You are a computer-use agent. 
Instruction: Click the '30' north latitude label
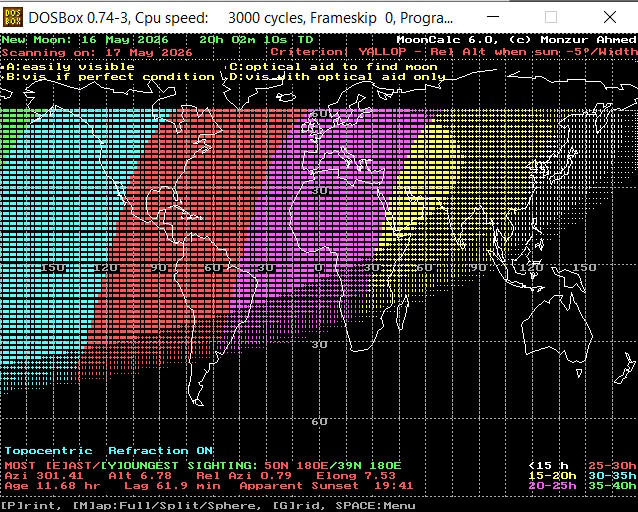pos(319,190)
